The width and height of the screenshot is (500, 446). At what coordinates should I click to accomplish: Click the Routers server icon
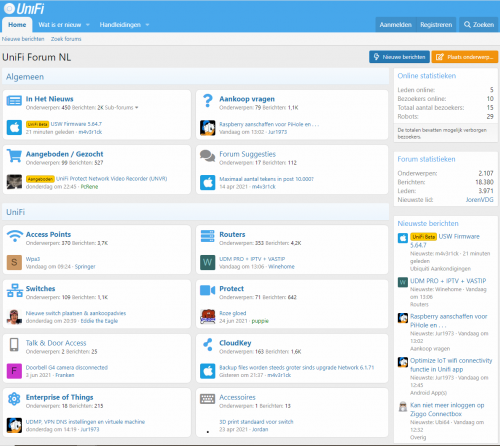(x=207, y=236)
